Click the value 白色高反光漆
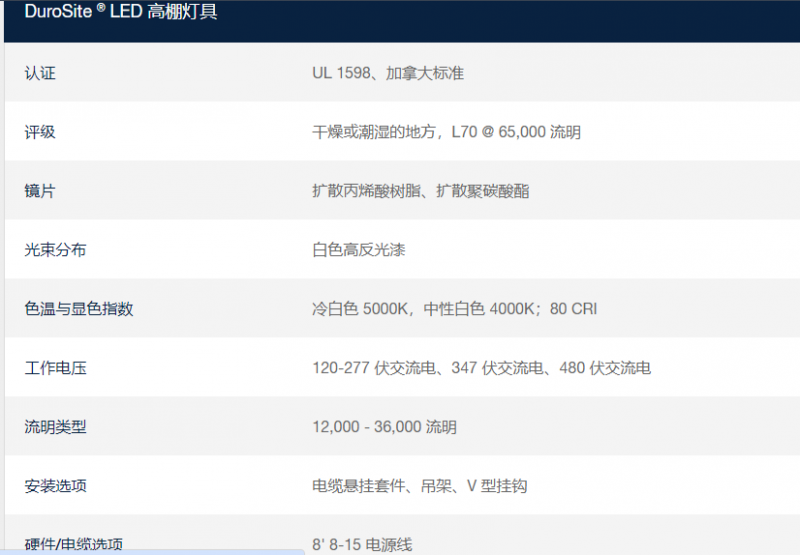This screenshot has height=555, width=800. point(359,250)
